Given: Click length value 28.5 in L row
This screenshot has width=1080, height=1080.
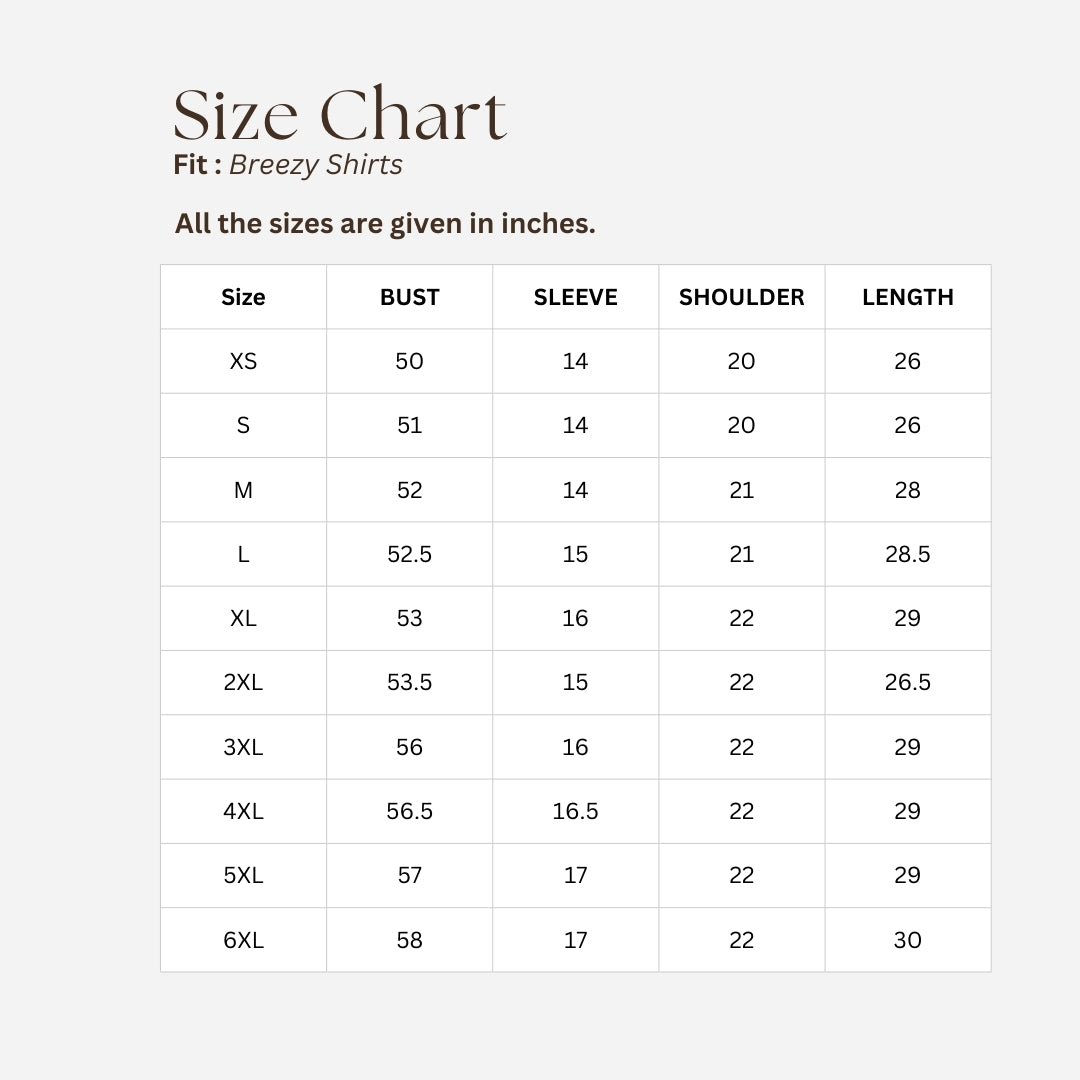Looking at the screenshot, I should (907, 554).
